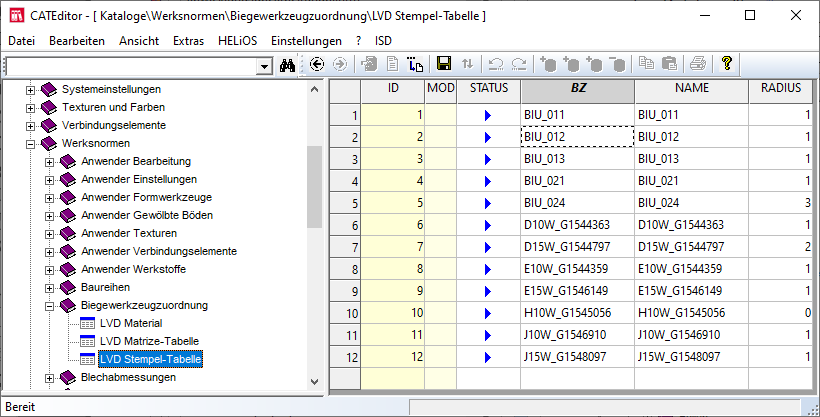Open the Bearbeiten menu
This screenshot has width=820, height=417.
click(x=77, y=41)
